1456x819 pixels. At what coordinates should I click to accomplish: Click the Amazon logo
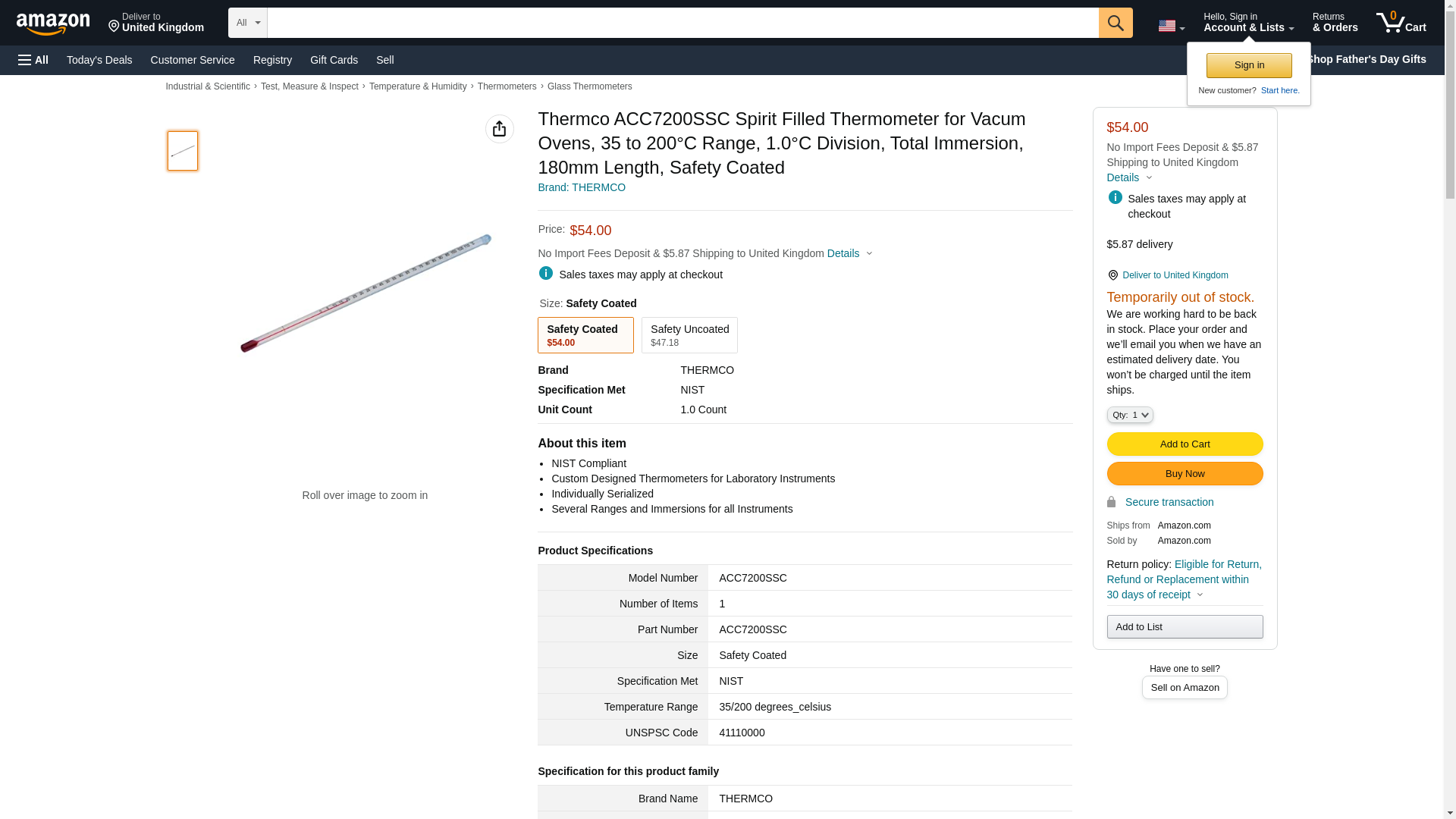(x=53, y=24)
